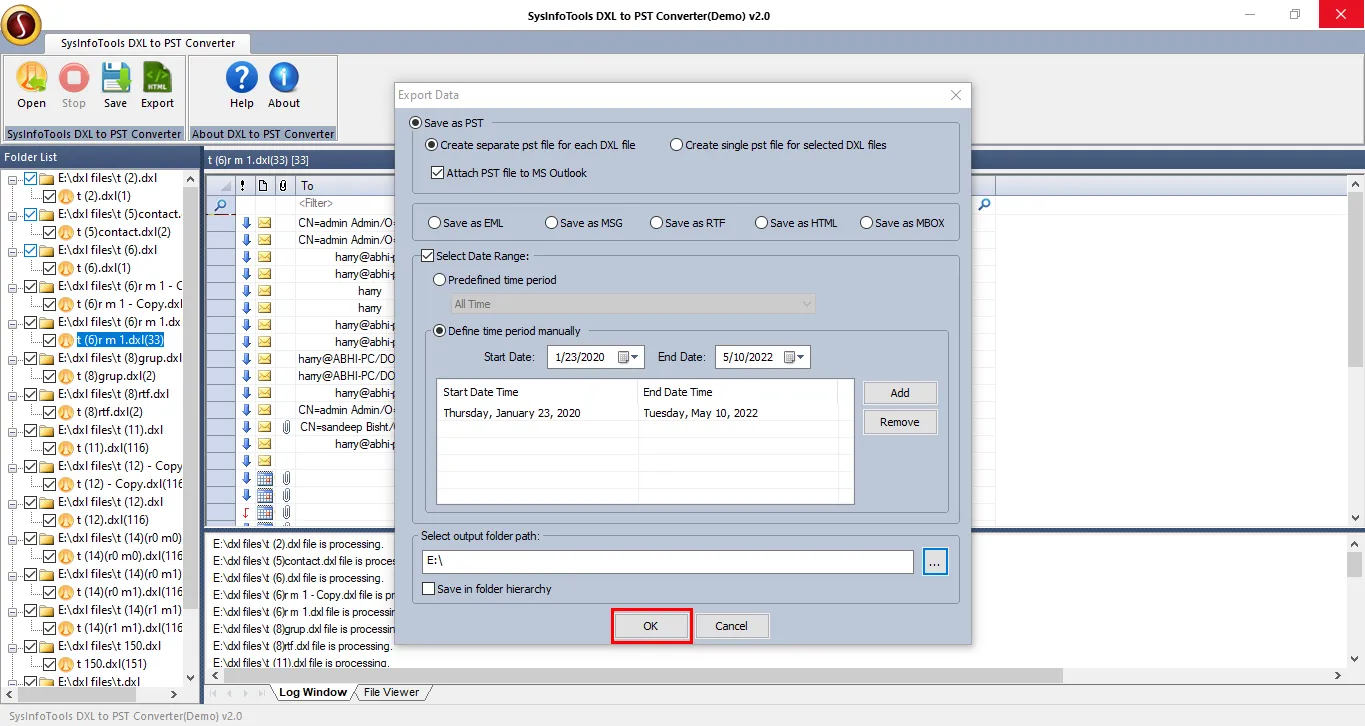Click the file icon beside t (8)grup.dxl(2)
Viewport: 1365px width, 726px height.
click(x=66, y=376)
